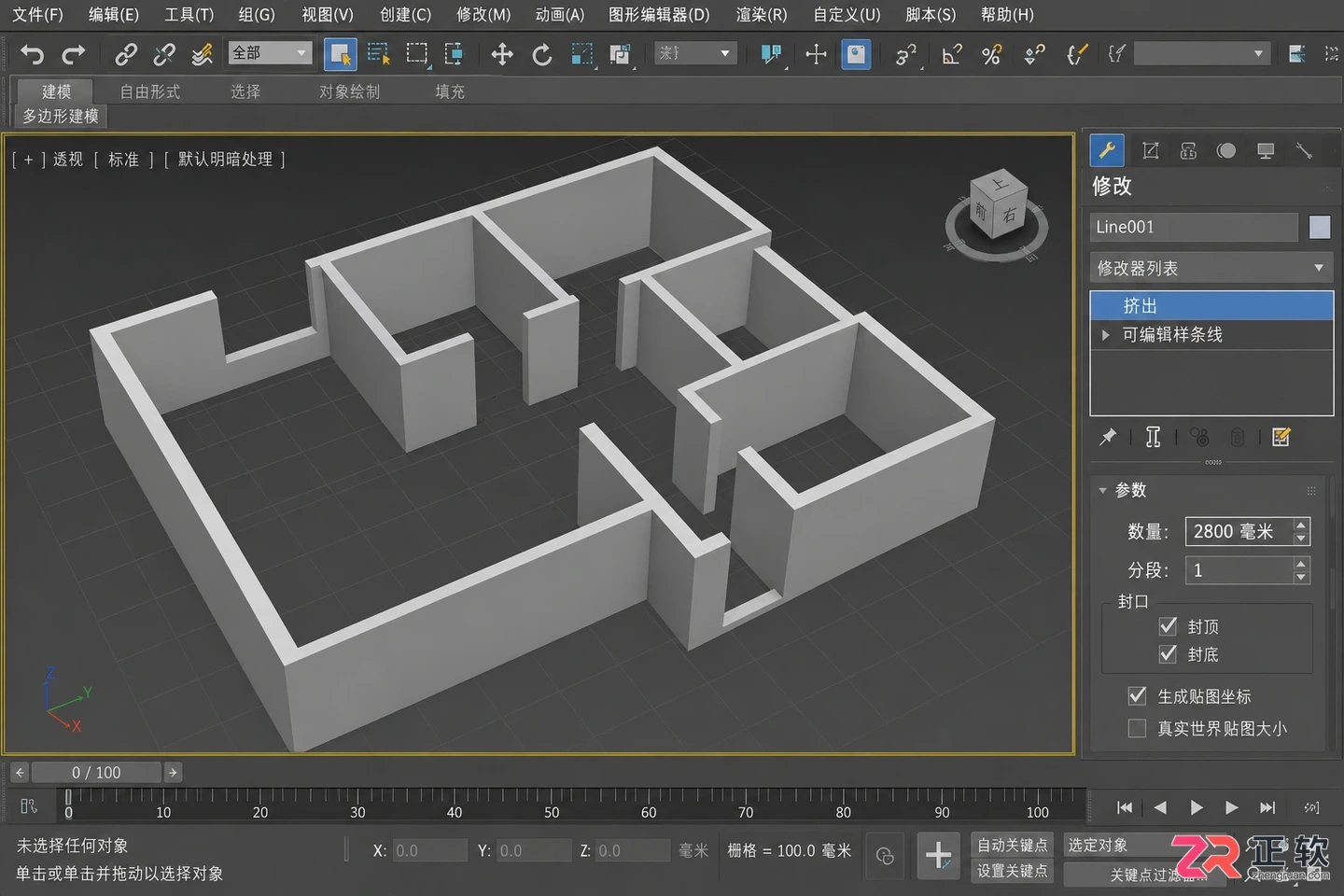1344x896 pixels.
Task: Activate the Select and Rotate tool
Action: [541, 54]
